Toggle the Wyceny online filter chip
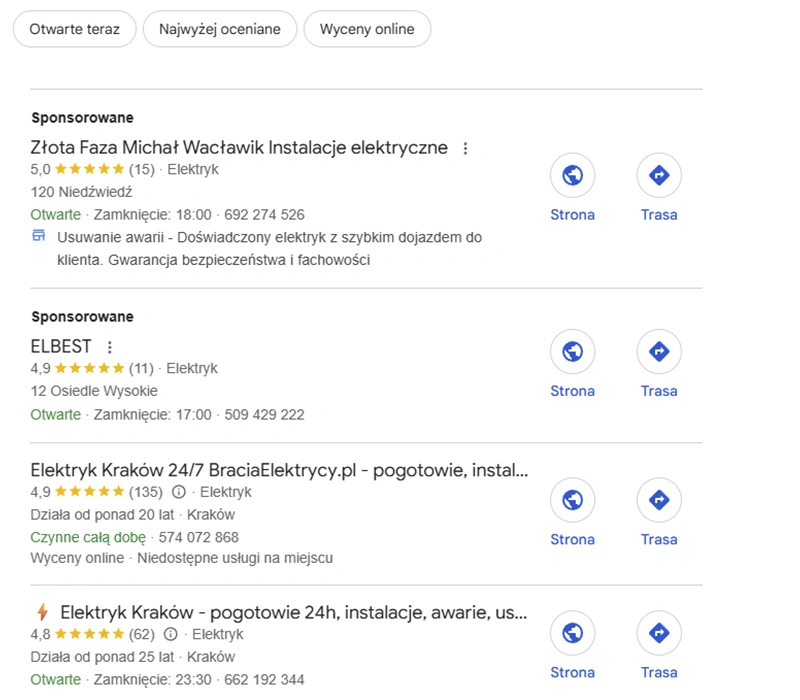Viewport: 800px width, 700px height. point(367,29)
